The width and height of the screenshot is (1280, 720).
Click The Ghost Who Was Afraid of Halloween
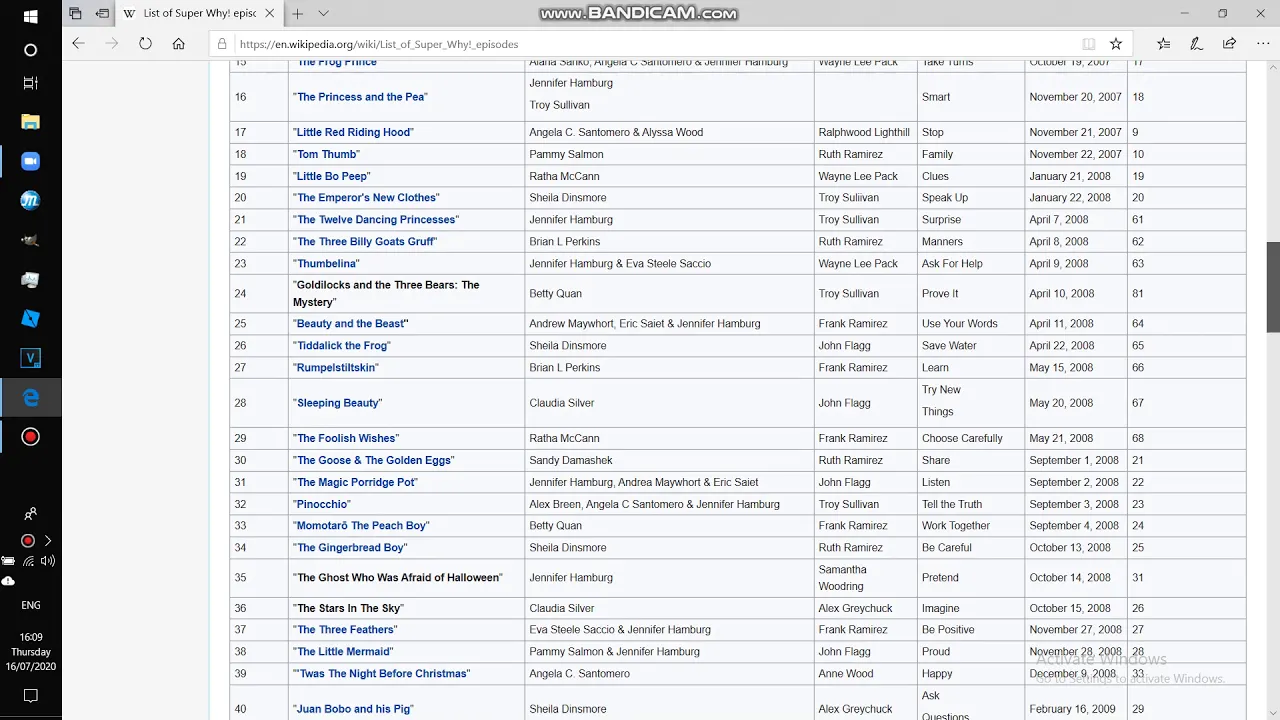pos(398,578)
